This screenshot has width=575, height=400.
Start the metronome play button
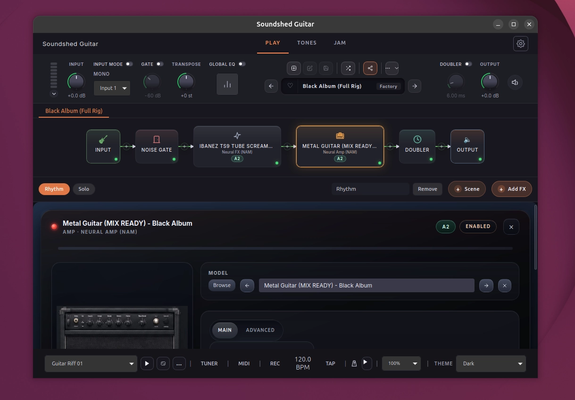click(366, 363)
